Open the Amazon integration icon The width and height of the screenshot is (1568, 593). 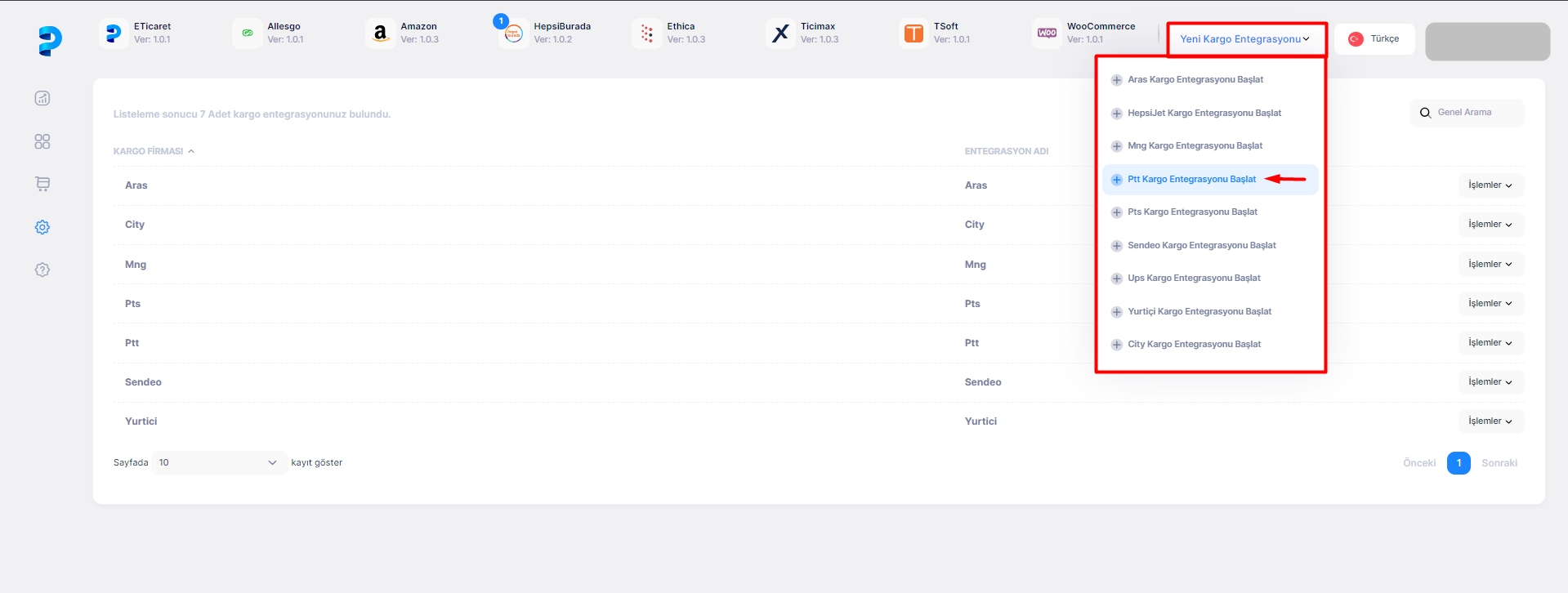pyautogui.click(x=380, y=33)
